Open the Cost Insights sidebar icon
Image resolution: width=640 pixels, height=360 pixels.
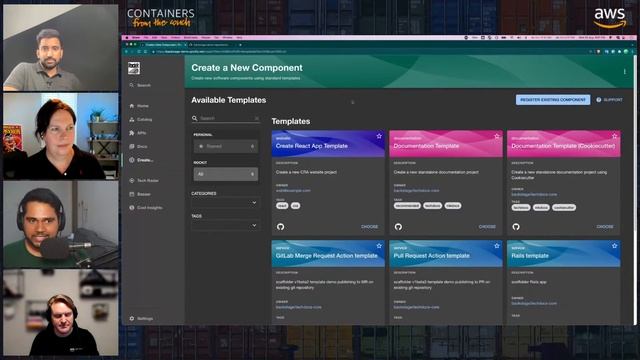tap(131, 208)
